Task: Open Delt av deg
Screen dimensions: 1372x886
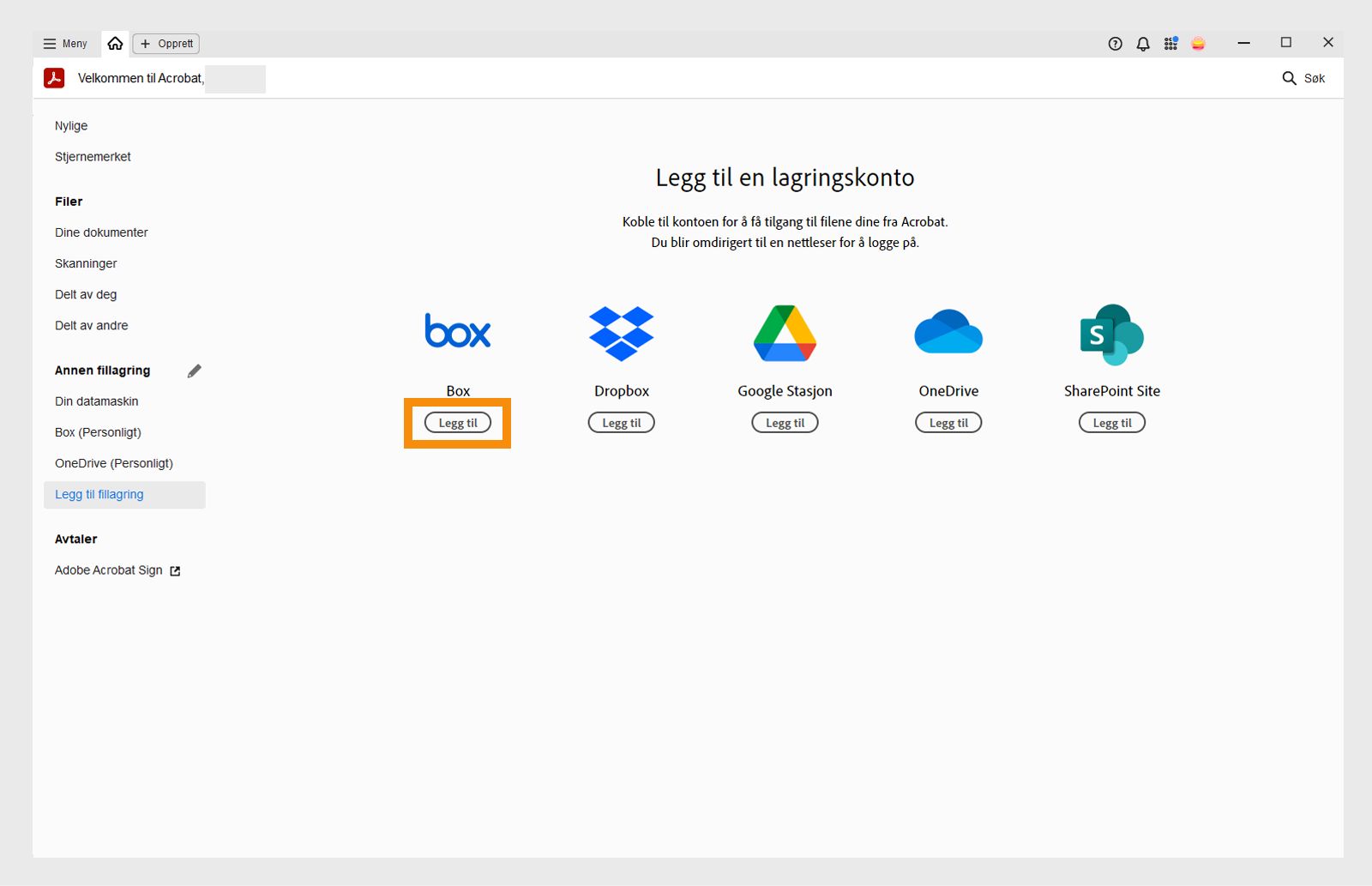Action: click(x=86, y=294)
